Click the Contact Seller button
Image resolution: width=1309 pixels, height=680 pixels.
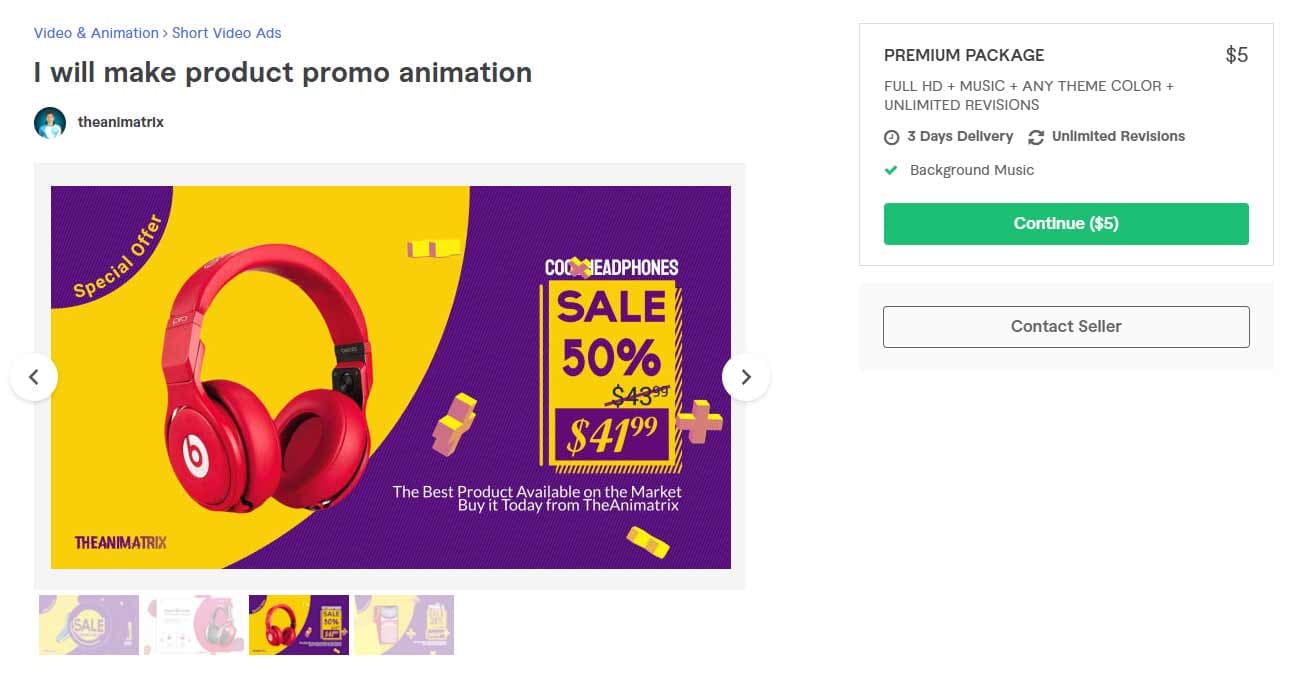pos(1066,327)
